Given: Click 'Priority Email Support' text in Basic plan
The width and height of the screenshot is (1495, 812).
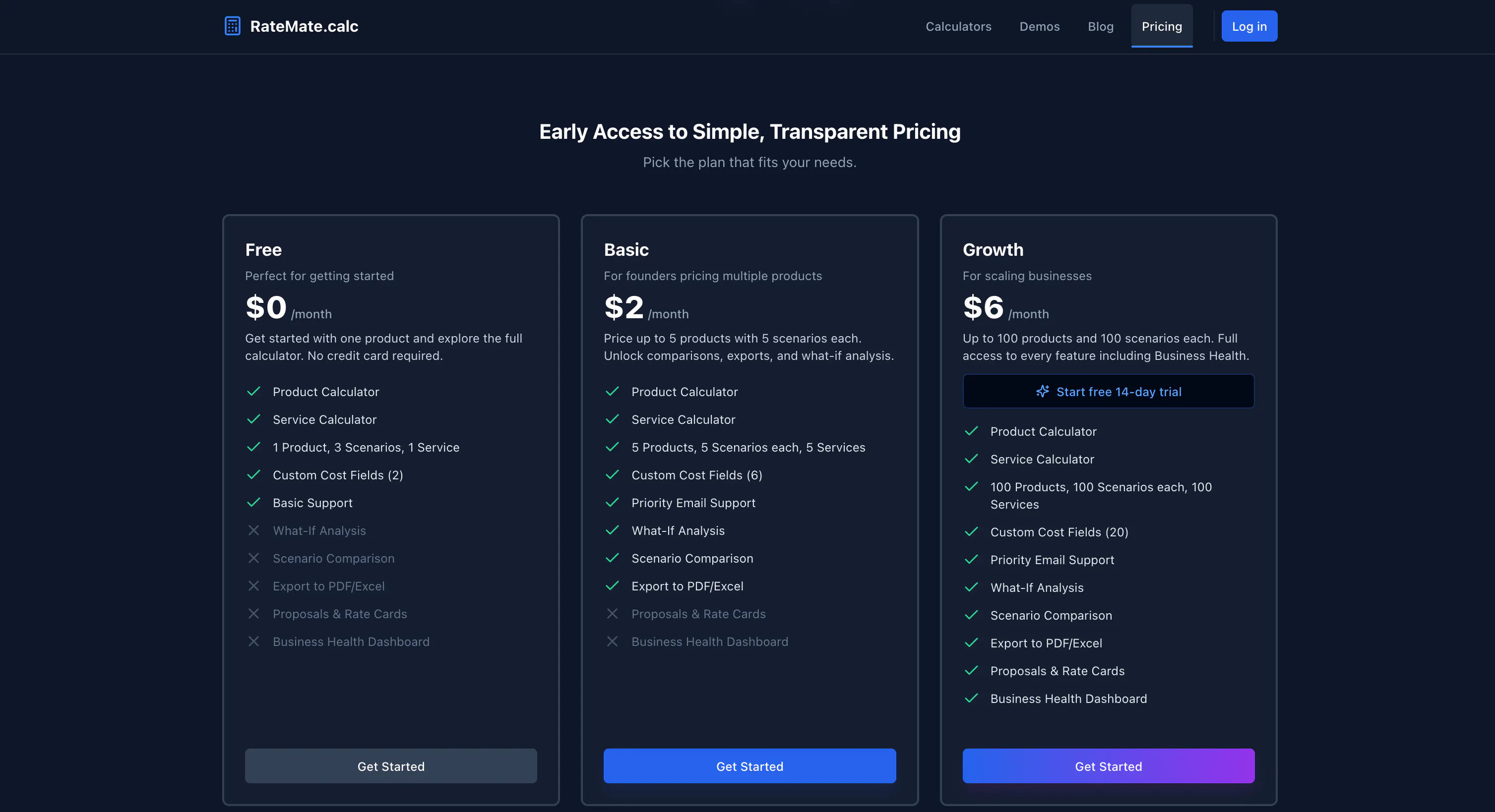Looking at the screenshot, I should click(x=693, y=503).
